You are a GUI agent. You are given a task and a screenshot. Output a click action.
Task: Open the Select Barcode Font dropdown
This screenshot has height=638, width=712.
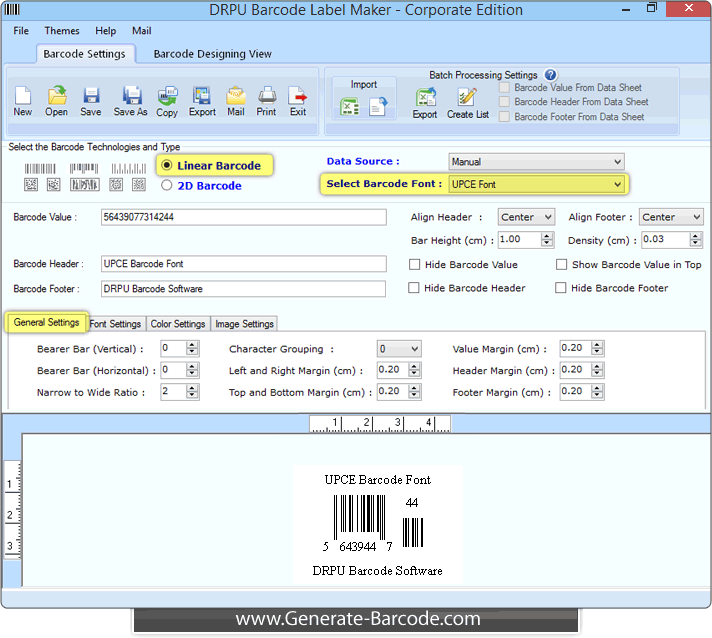pos(536,184)
